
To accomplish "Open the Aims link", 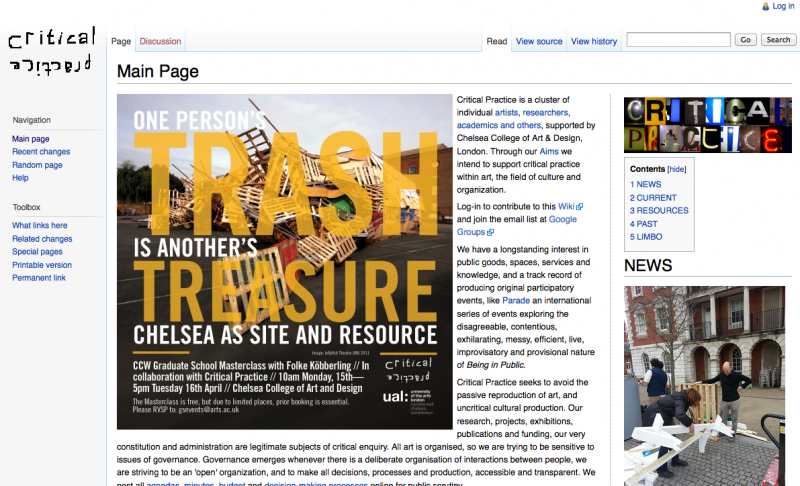I will [549, 151].
